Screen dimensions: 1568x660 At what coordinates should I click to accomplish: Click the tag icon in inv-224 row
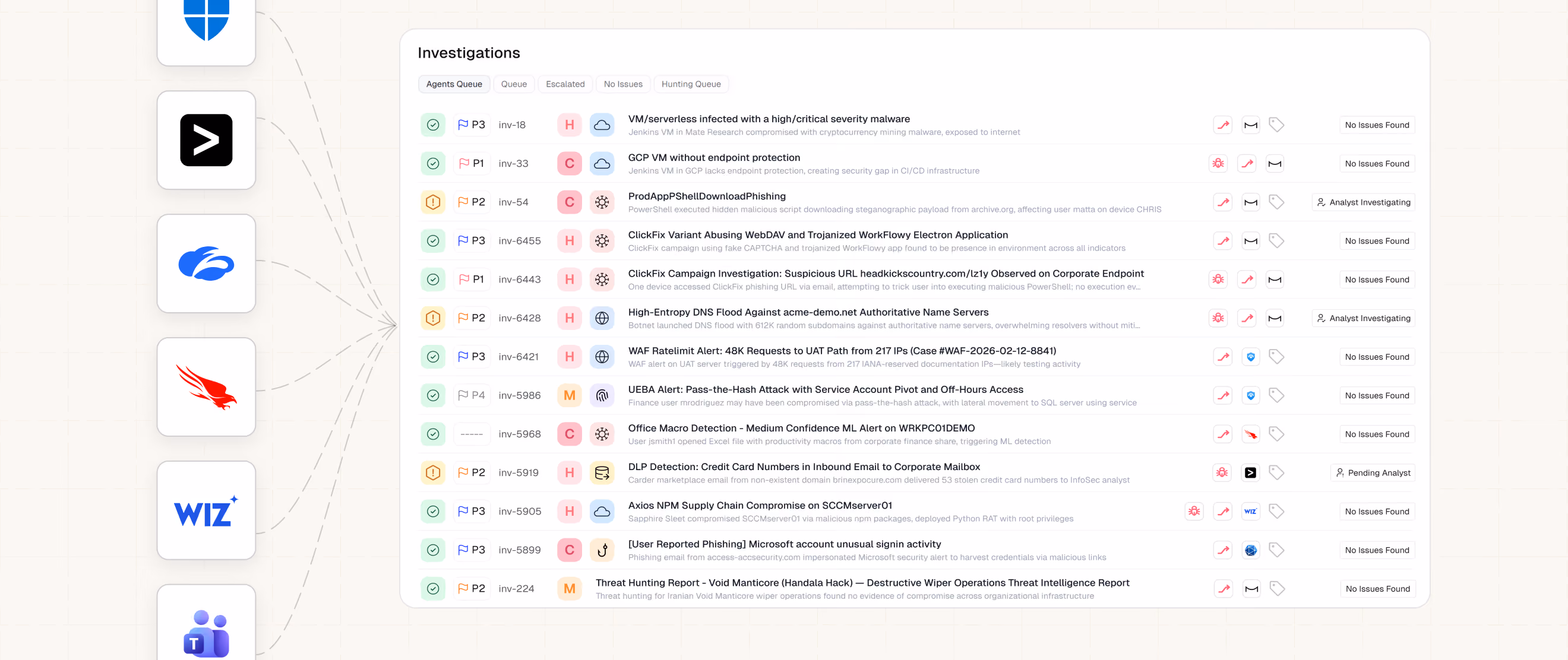[x=1276, y=588]
